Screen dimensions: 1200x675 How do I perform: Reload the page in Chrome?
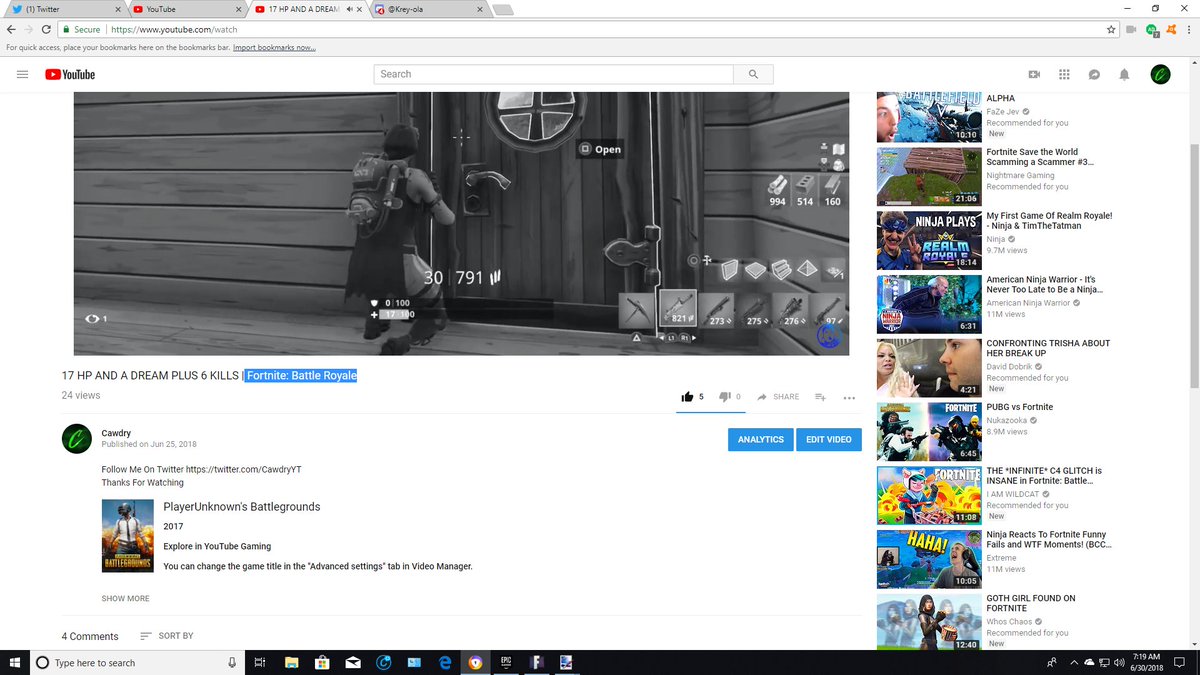46,30
